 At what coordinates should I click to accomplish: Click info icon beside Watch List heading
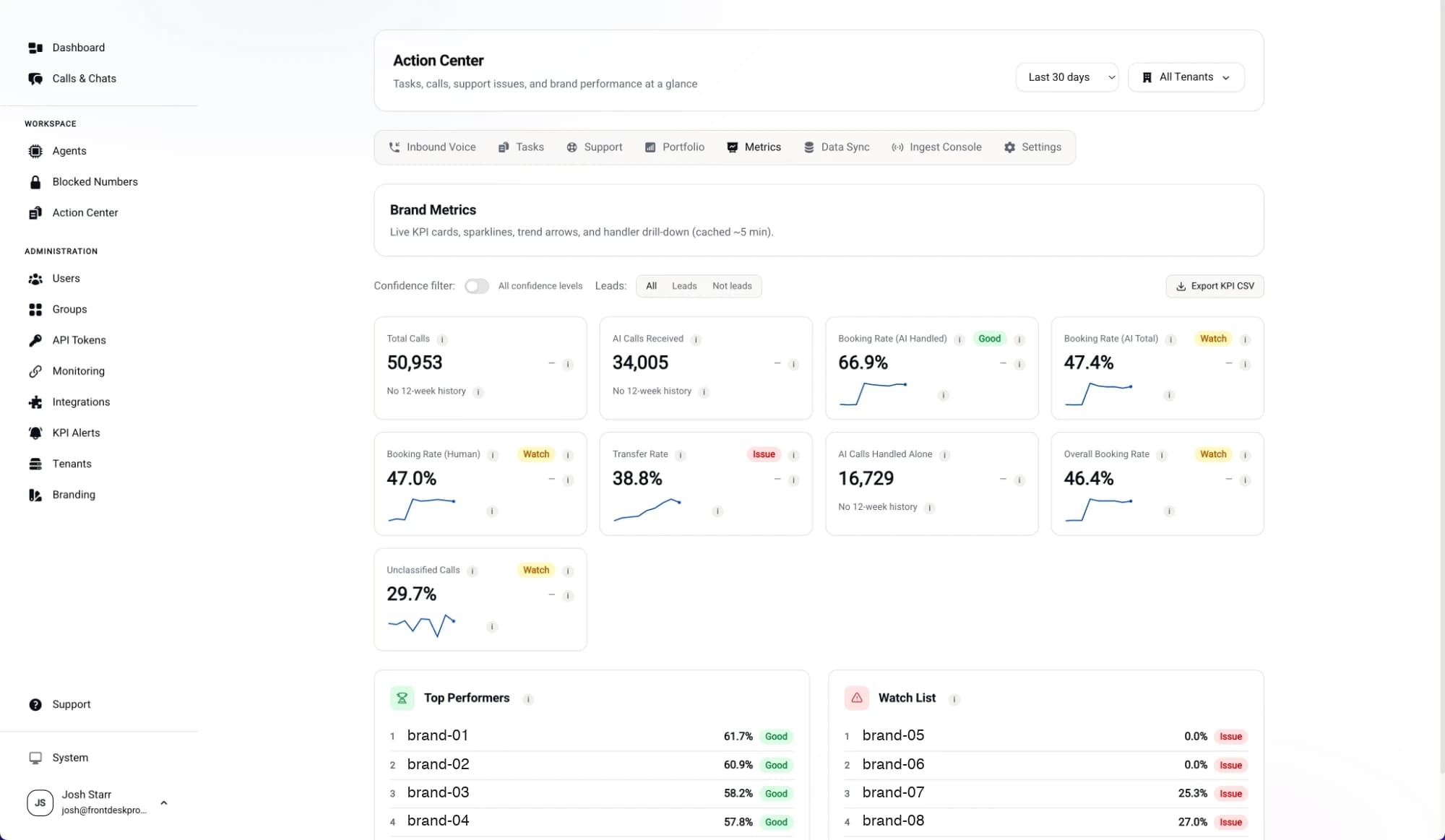pos(954,699)
